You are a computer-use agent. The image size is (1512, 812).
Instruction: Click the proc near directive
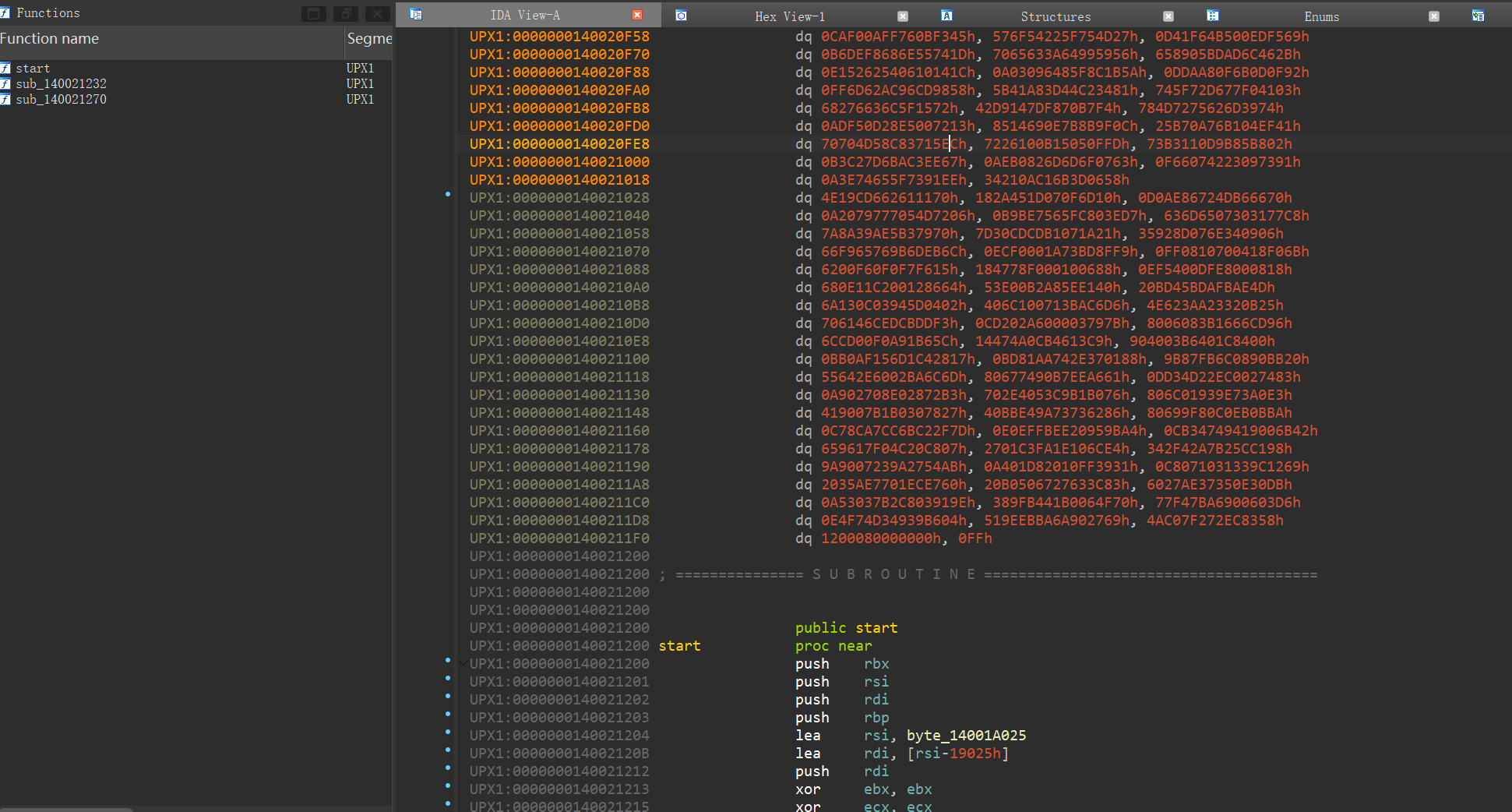(834, 646)
